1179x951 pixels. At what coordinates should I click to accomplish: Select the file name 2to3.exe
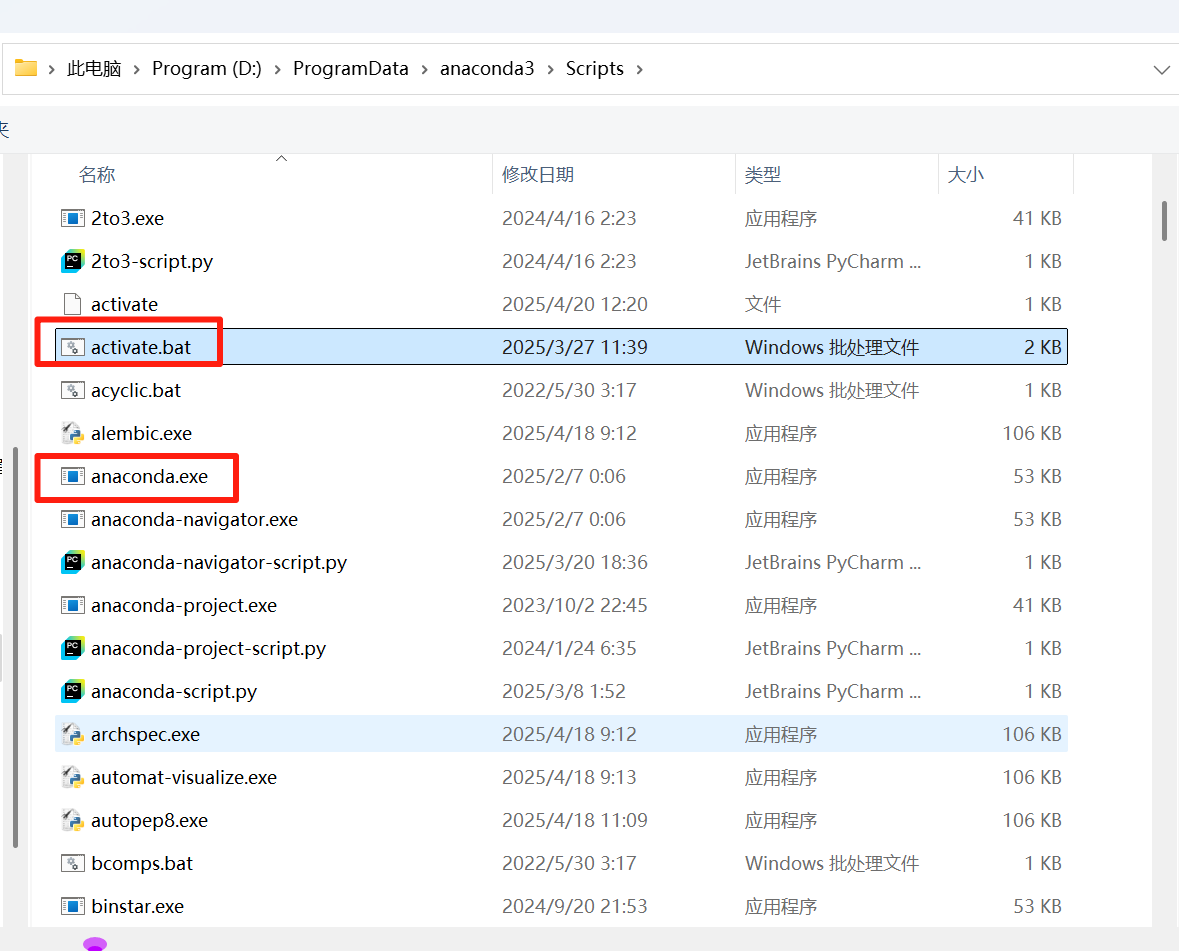(127, 219)
